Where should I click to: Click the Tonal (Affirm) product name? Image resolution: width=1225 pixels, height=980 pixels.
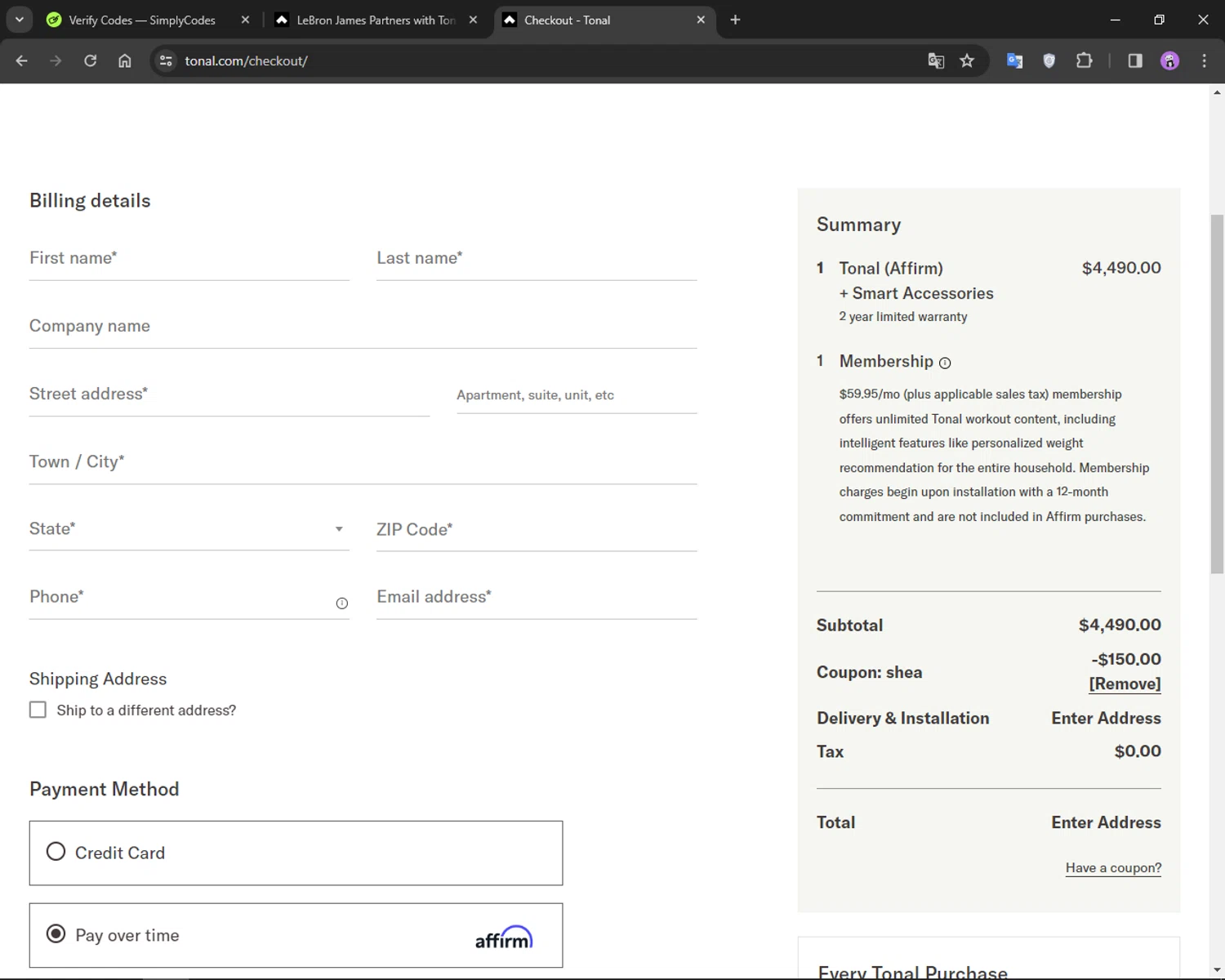891,269
